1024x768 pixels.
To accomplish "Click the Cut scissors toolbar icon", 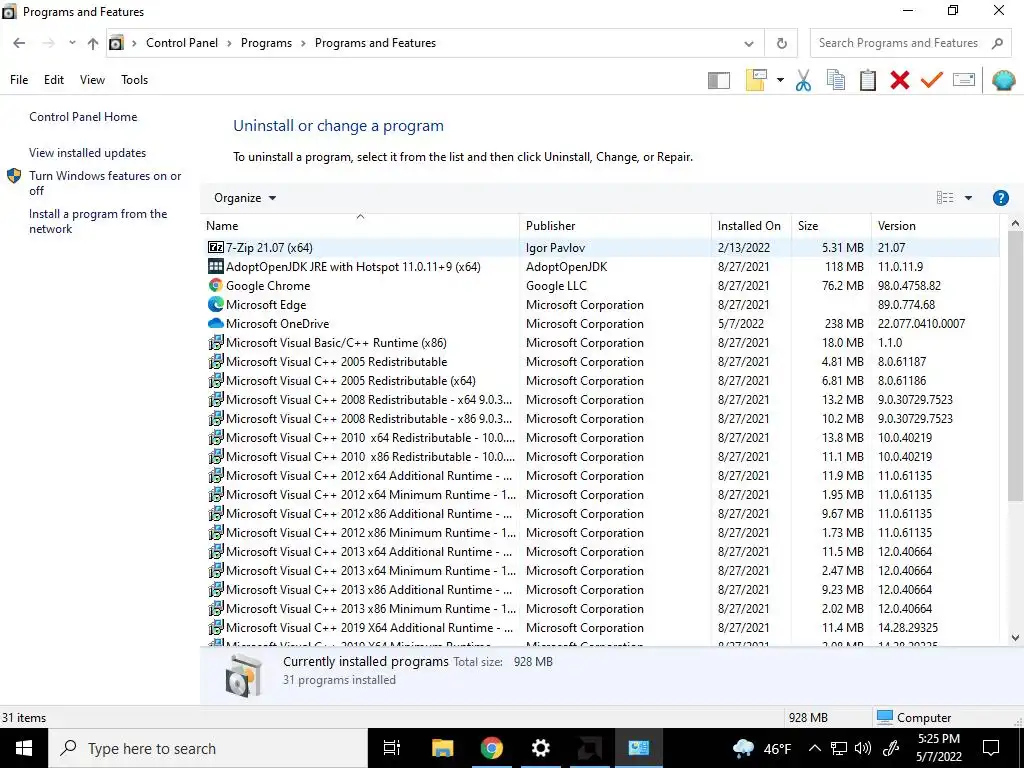I will click(x=803, y=80).
